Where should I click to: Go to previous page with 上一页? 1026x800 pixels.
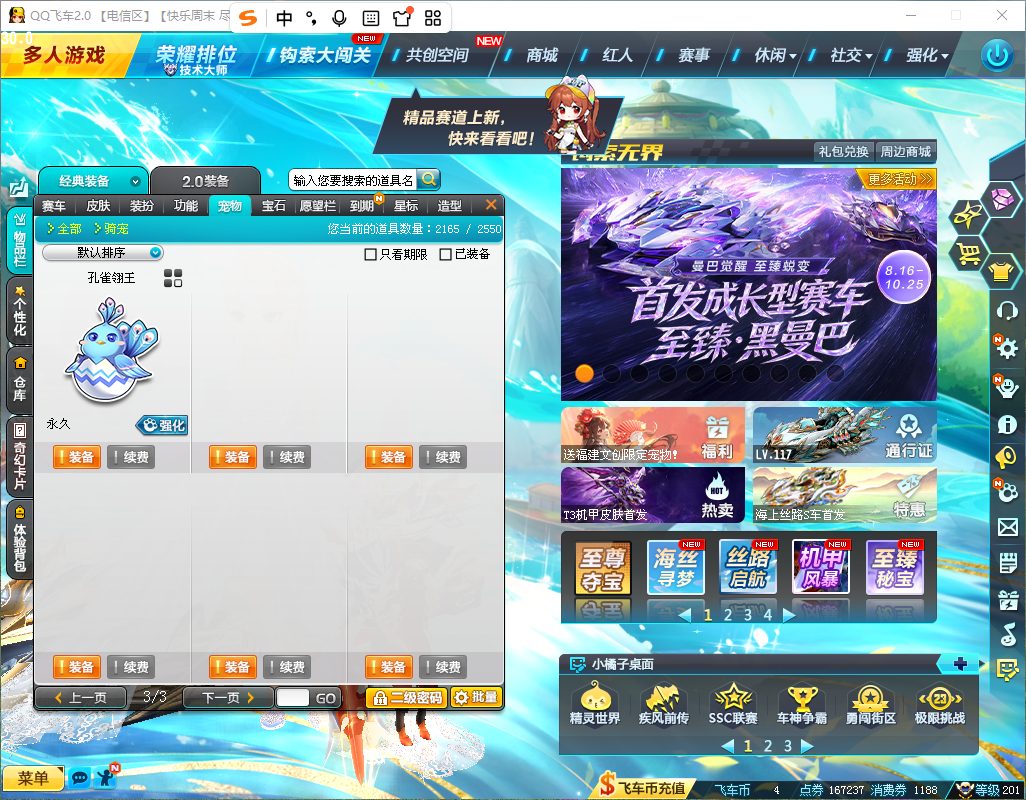80,698
